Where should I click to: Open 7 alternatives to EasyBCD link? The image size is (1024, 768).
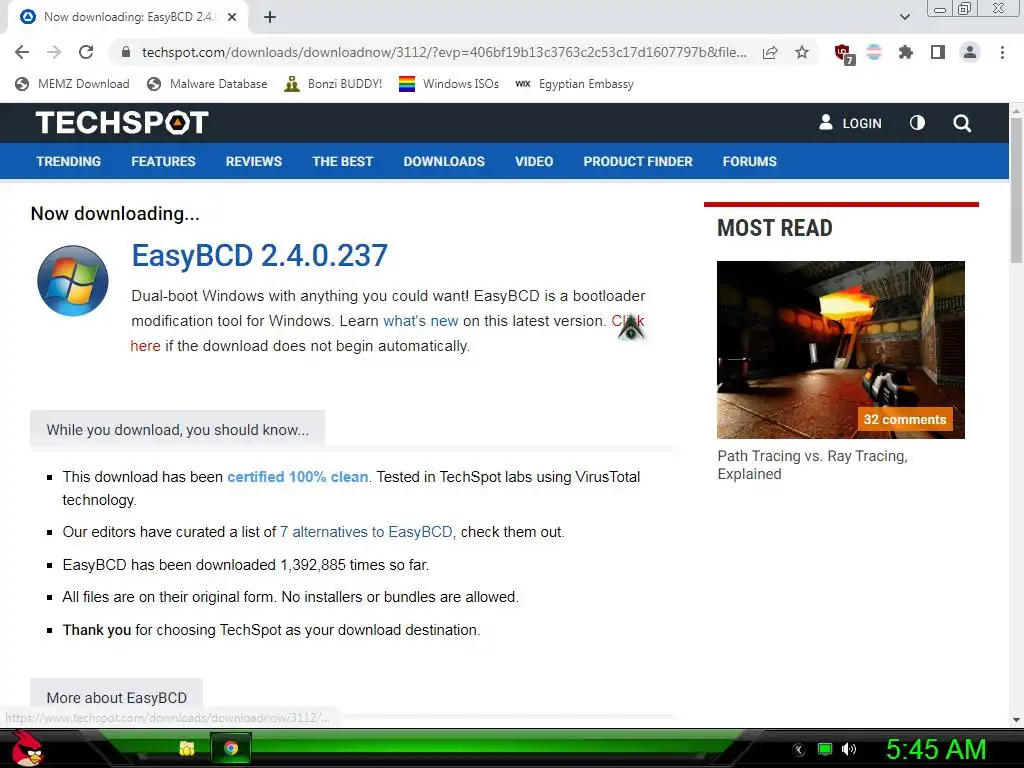(x=366, y=532)
